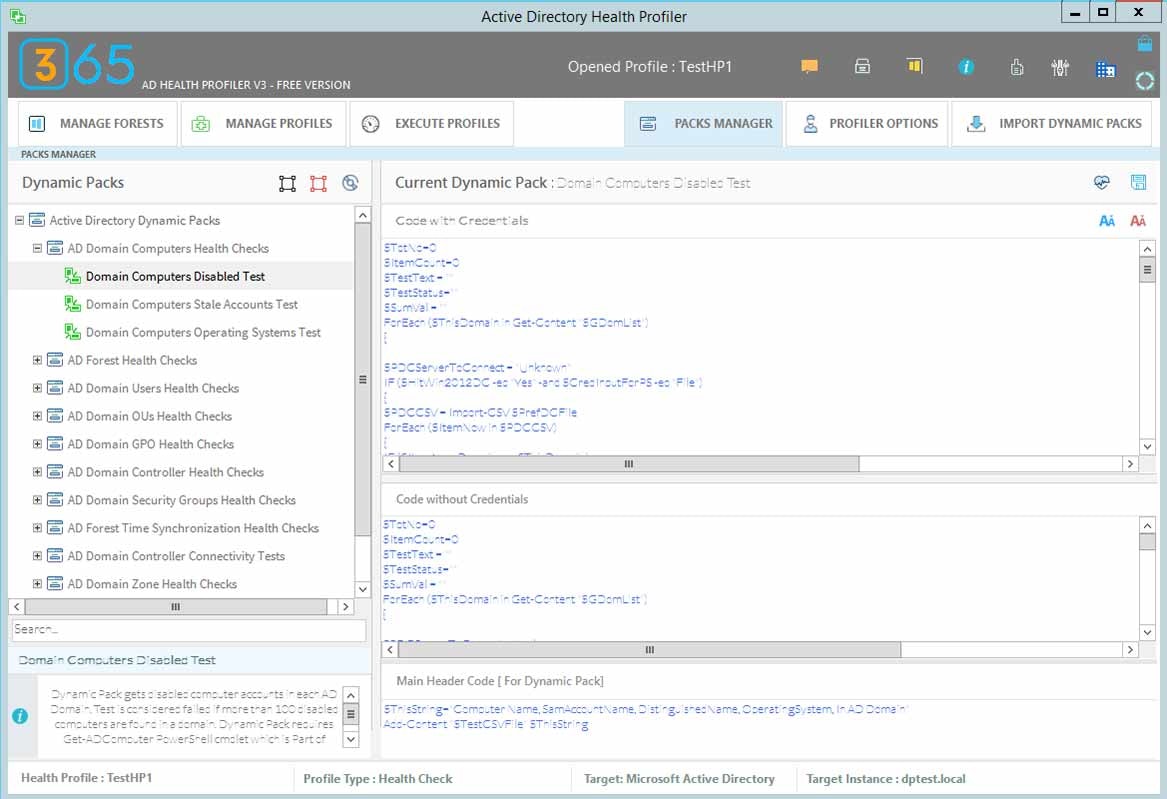The image size is (1167, 799).
Task: Click the yellow book icon in header
Action: pyautogui.click(x=915, y=66)
